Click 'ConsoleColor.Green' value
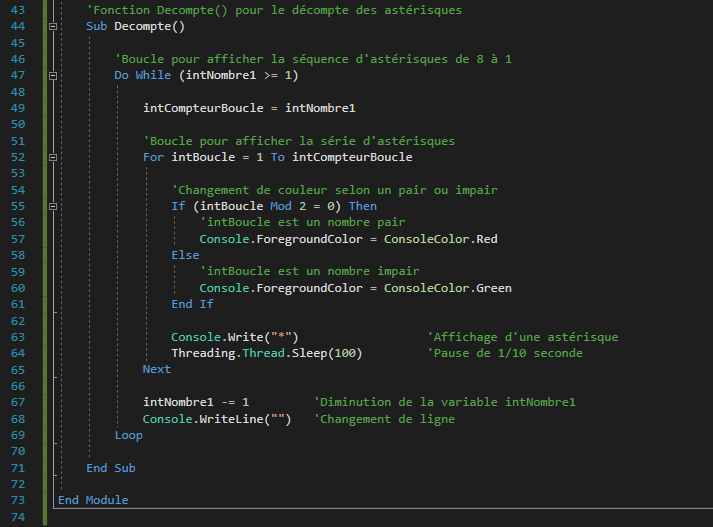Viewport: 713px width, 527px height. [x=448, y=288]
